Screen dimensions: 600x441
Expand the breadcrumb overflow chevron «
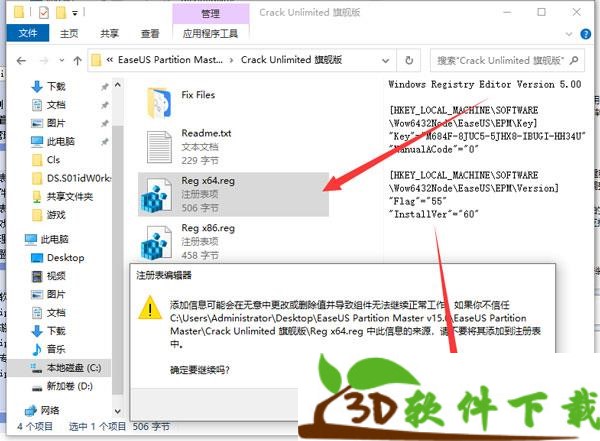109,60
